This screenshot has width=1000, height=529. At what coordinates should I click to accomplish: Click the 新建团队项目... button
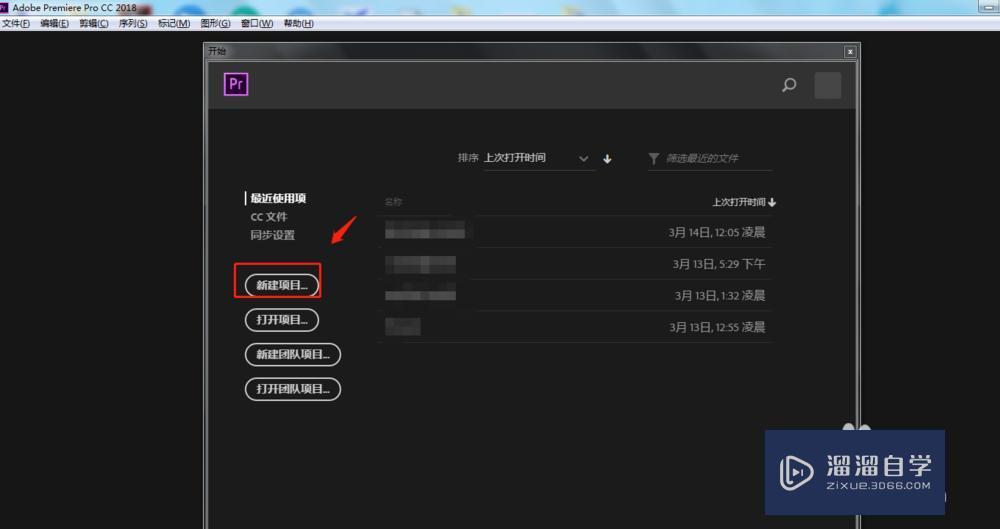coord(293,354)
